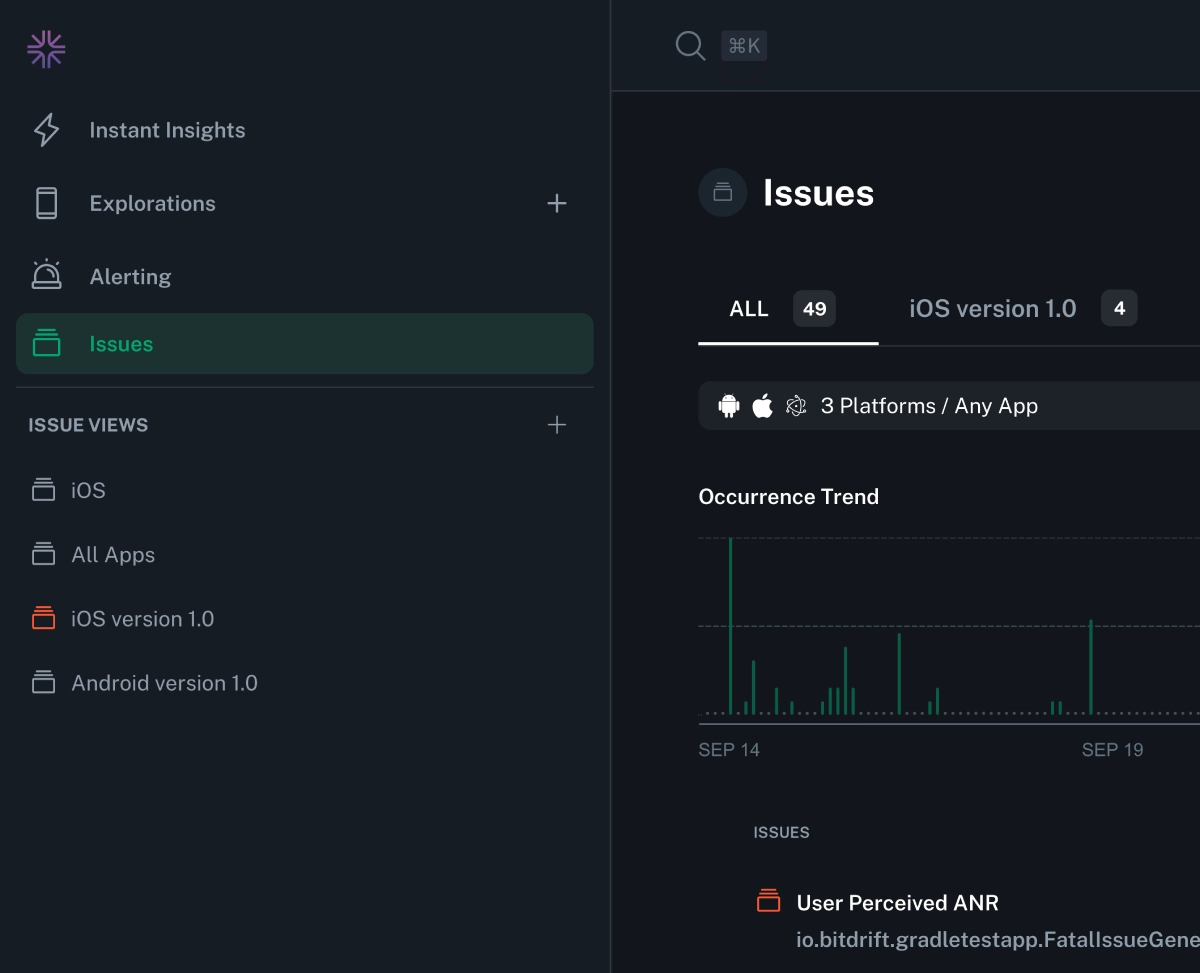Image resolution: width=1200 pixels, height=973 pixels.
Task: Click the search magnifier icon
Action: [690, 45]
